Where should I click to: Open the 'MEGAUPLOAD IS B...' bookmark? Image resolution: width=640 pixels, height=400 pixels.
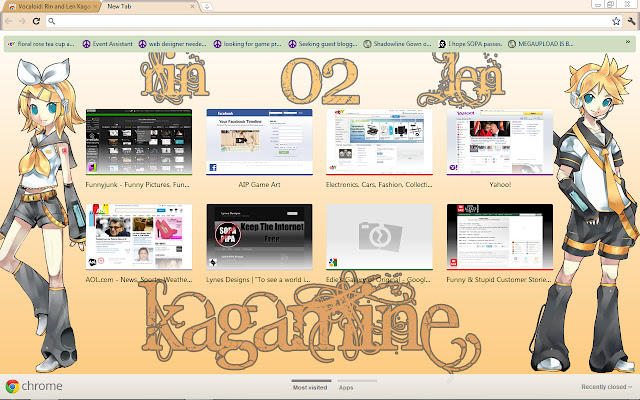tap(541, 44)
